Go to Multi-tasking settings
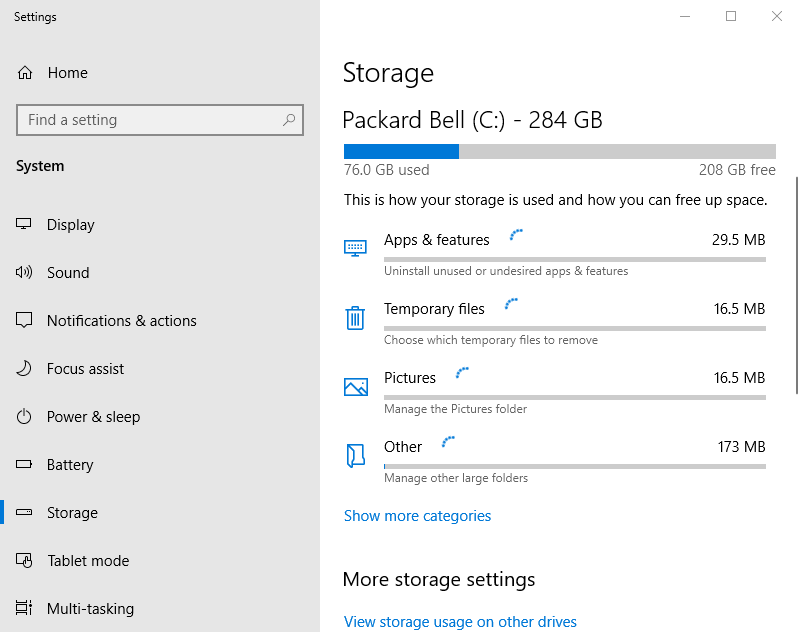800x632 pixels. tap(90, 609)
